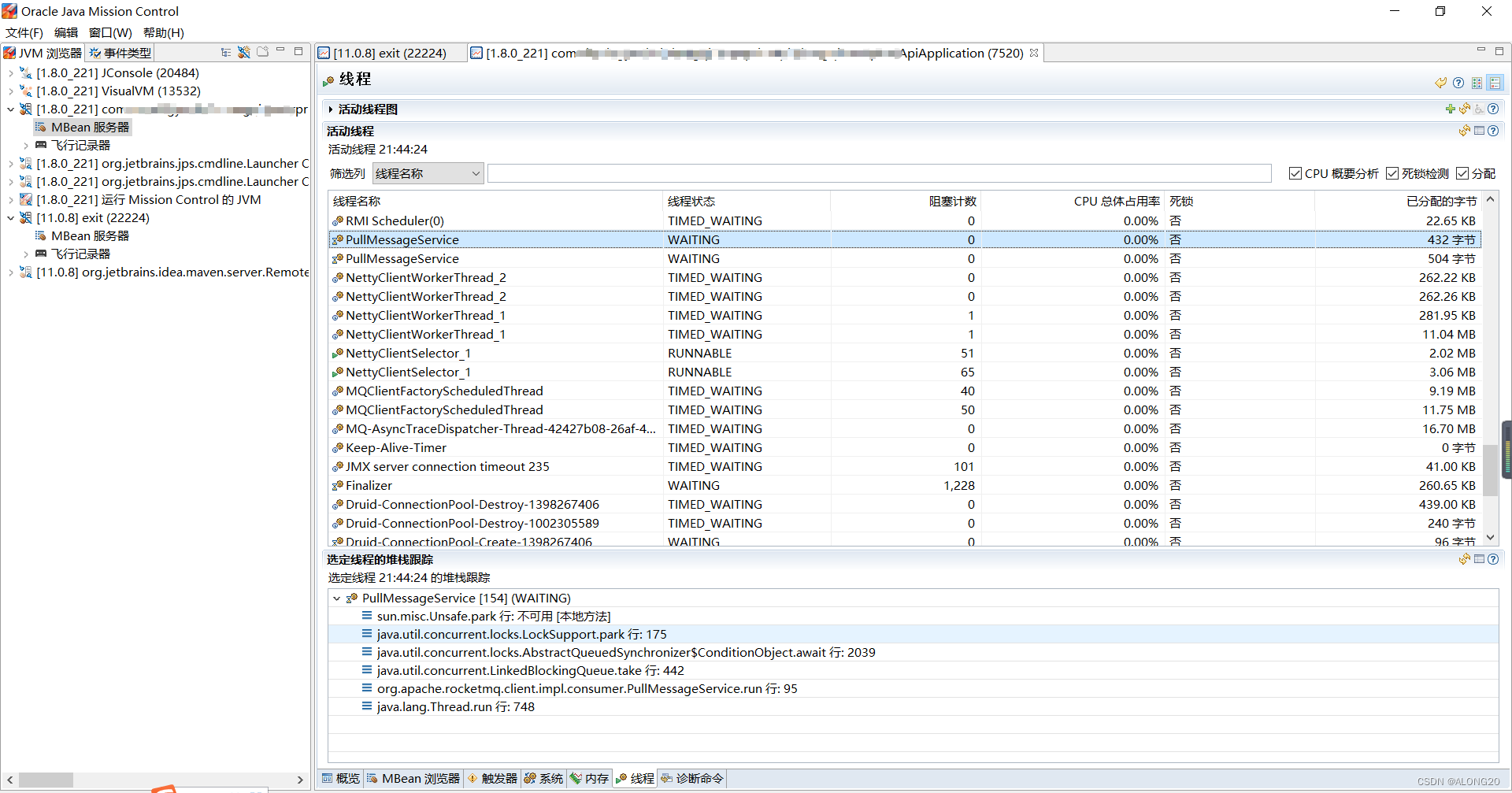
Task: Open help icon in 活动线程图 section
Action: 1493,109
